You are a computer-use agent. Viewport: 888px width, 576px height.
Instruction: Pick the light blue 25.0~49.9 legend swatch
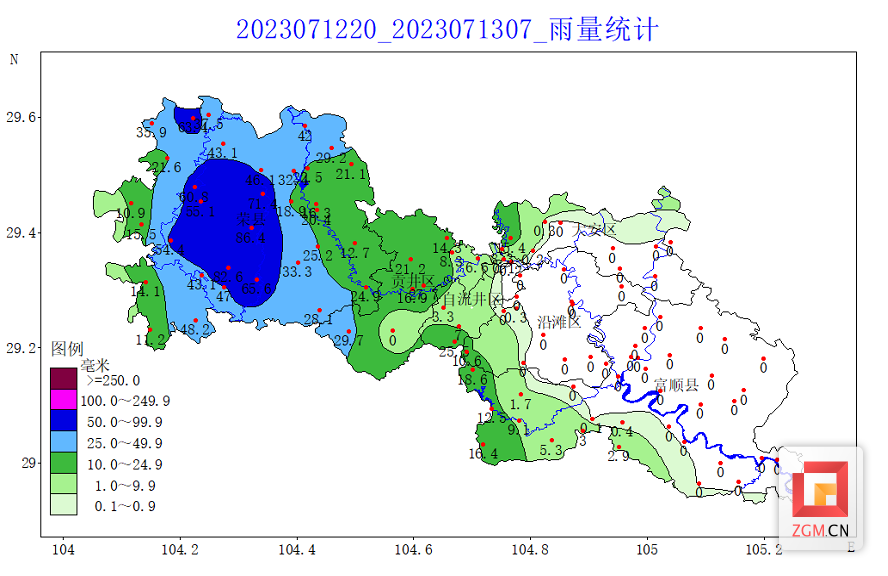[63, 442]
